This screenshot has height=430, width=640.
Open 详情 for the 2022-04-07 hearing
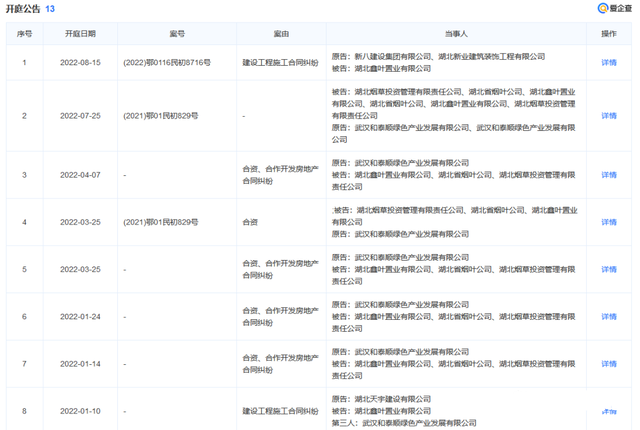click(609, 175)
